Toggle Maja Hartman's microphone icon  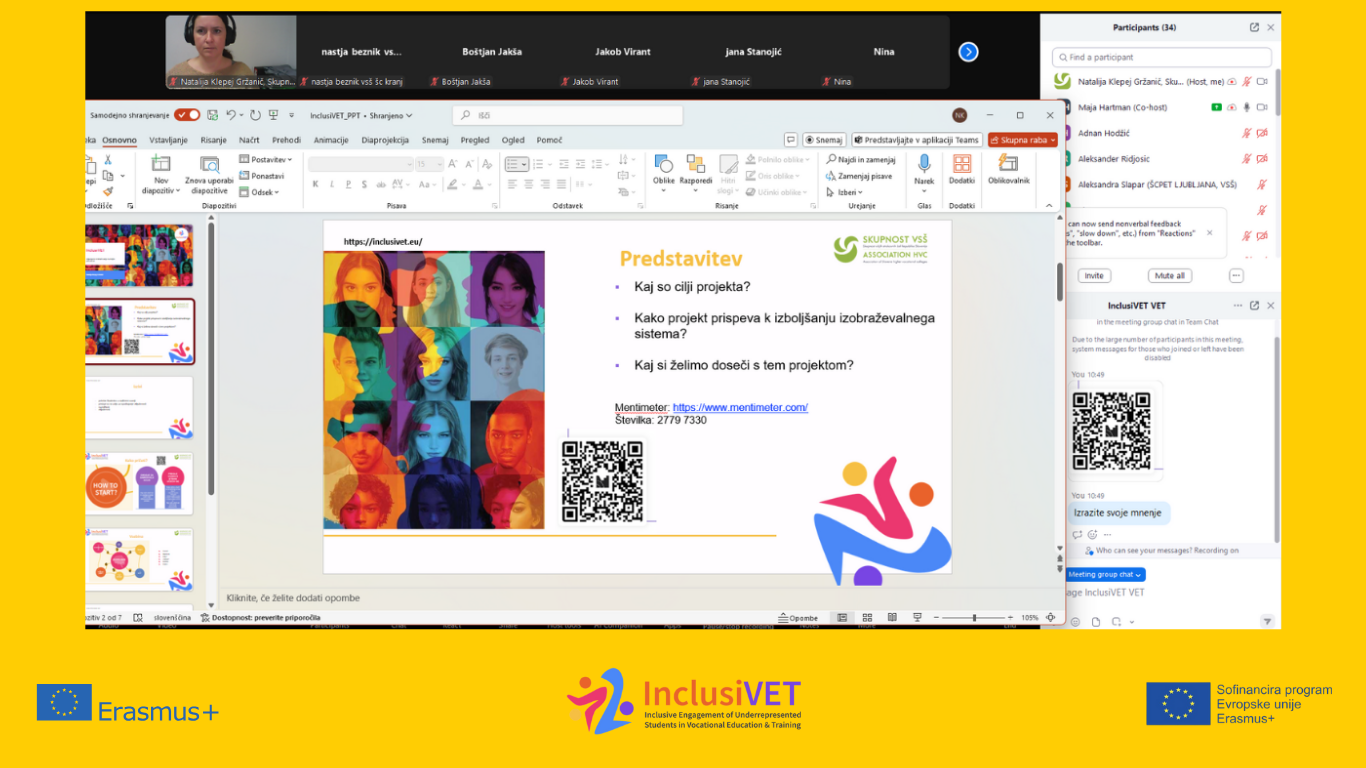(x=1246, y=107)
